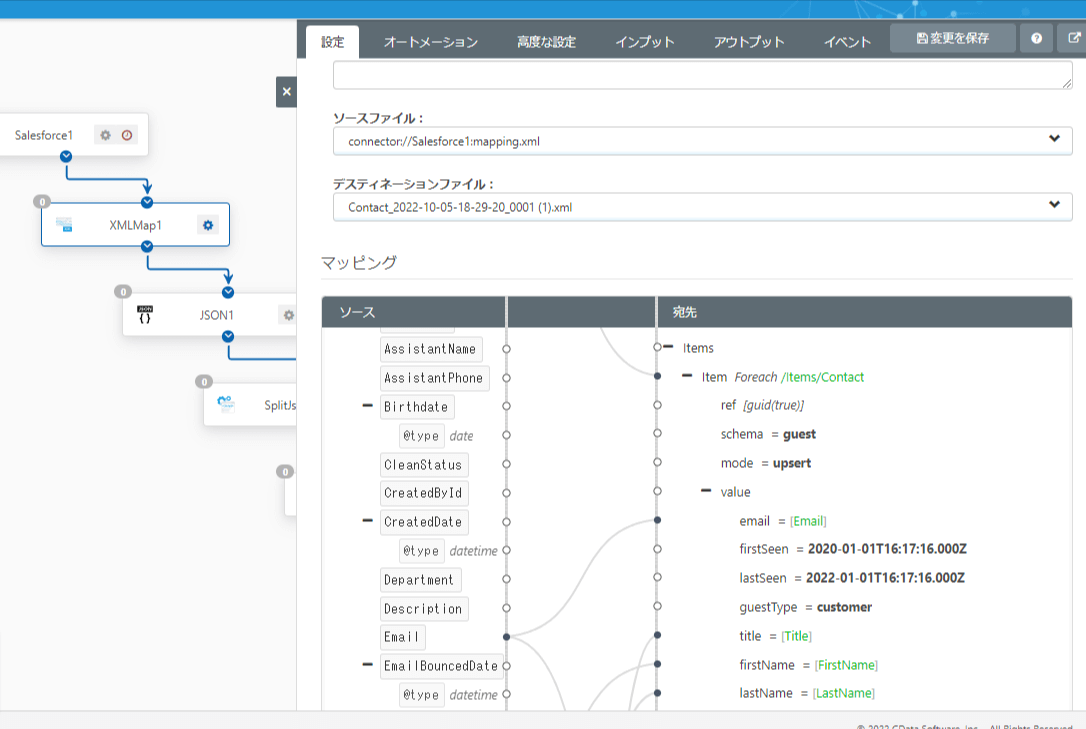Click the SplitJs connector icon
The width and height of the screenshot is (1086, 729).
(x=226, y=404)
